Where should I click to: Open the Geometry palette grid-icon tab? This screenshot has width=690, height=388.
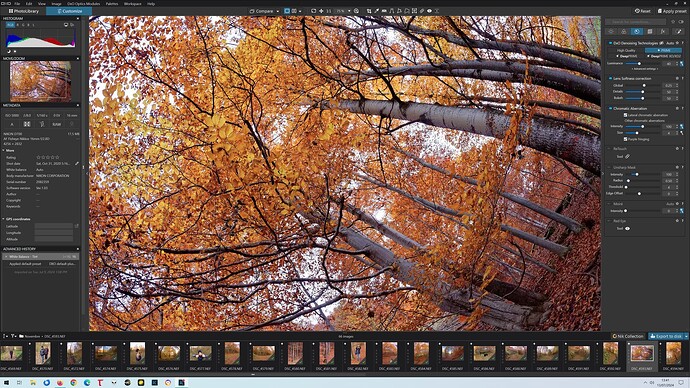pos(650,31)
